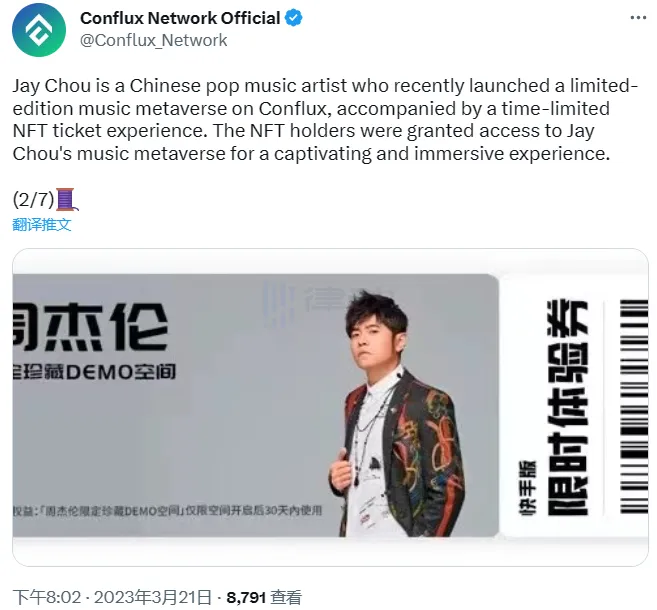Click the fine print usage terms line

coord(167,510)
